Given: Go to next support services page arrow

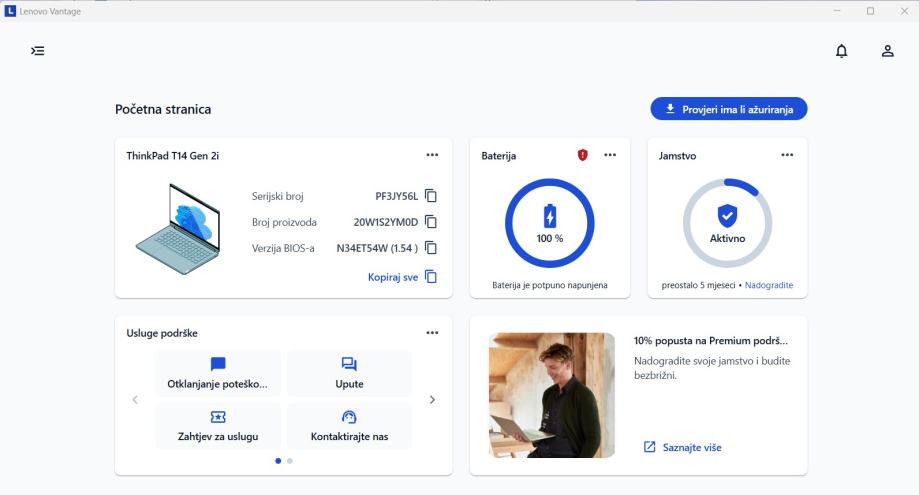Looking at the screenshot, I should tap(432, 400).
